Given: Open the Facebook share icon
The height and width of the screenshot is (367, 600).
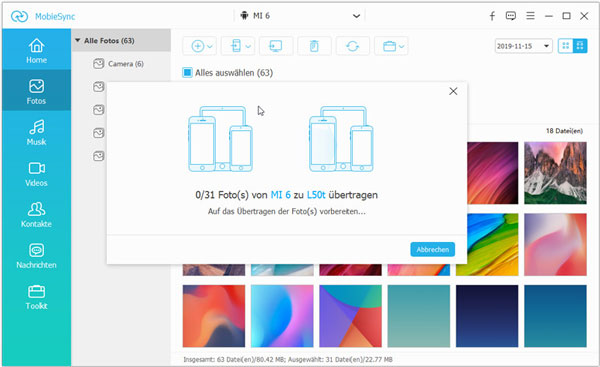Looking at the screenshot, I should pos(492,16).
